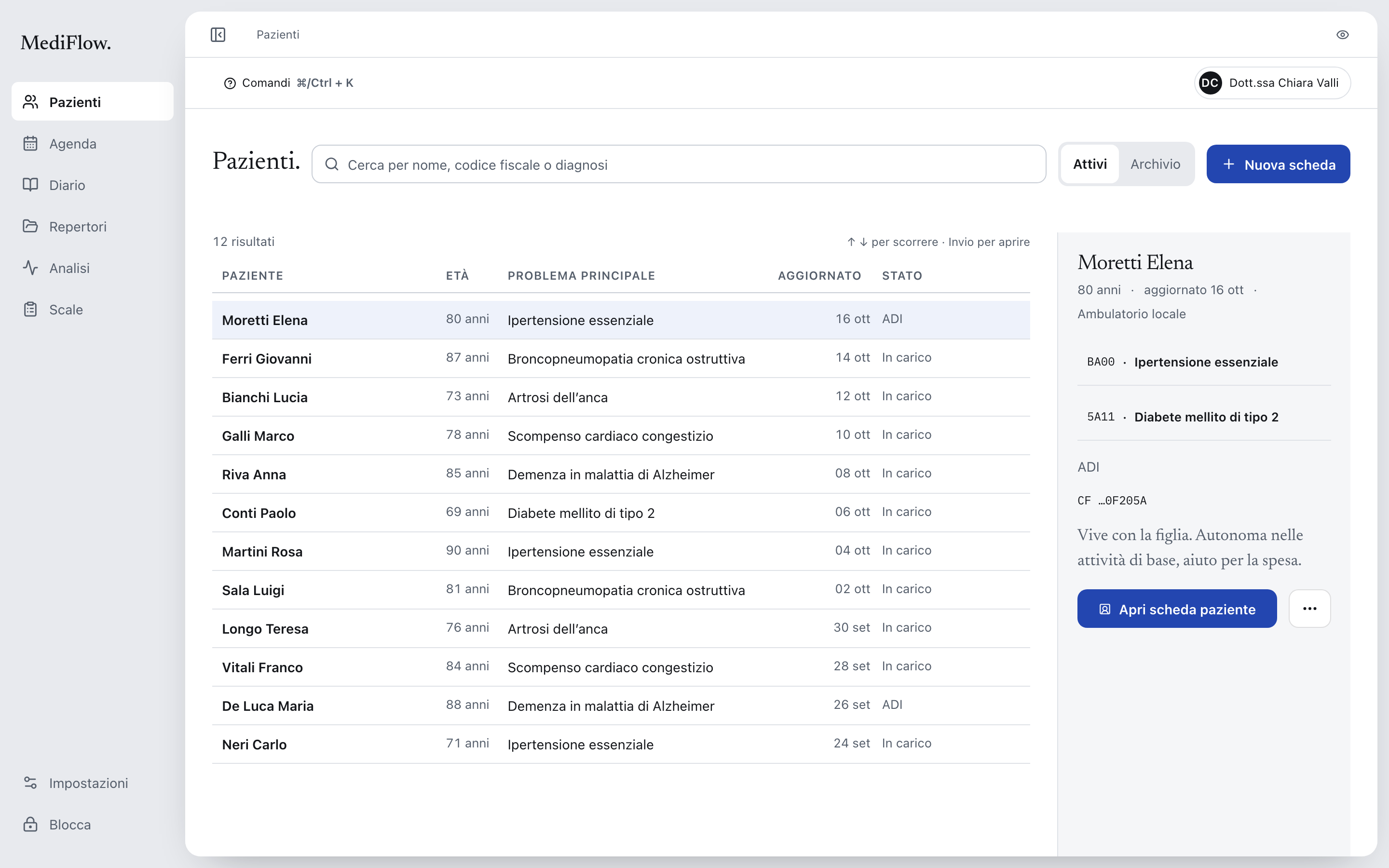Click the Comandi help circle icon
Screen dimensions: 1389x868
pyautogui.click(x=230, y=83)
